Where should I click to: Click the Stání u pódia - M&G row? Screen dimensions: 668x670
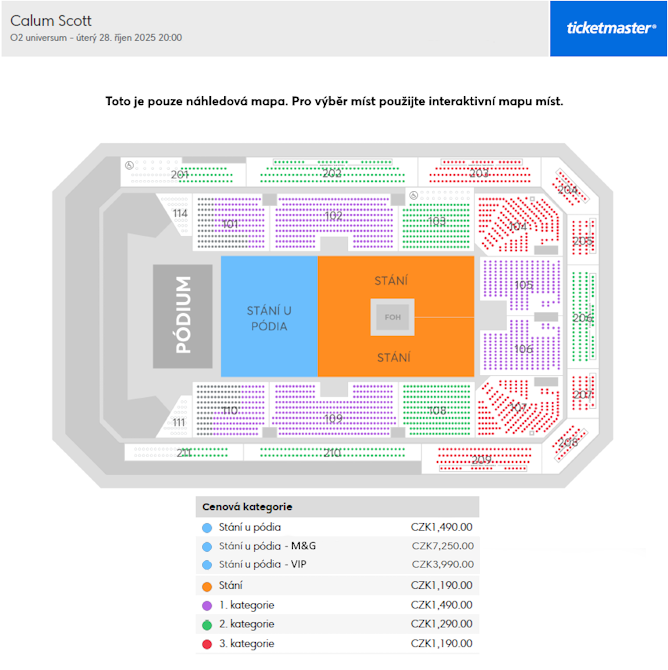337,546
